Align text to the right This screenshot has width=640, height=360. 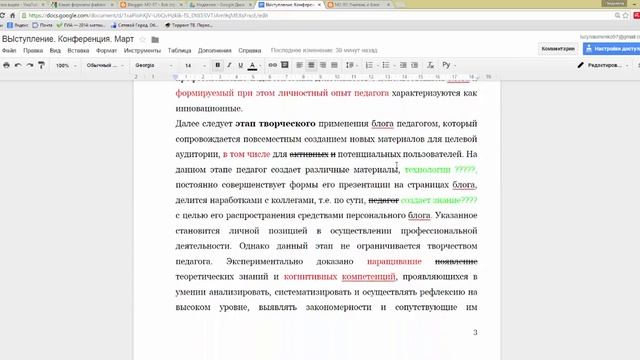[x=323, y=65]
